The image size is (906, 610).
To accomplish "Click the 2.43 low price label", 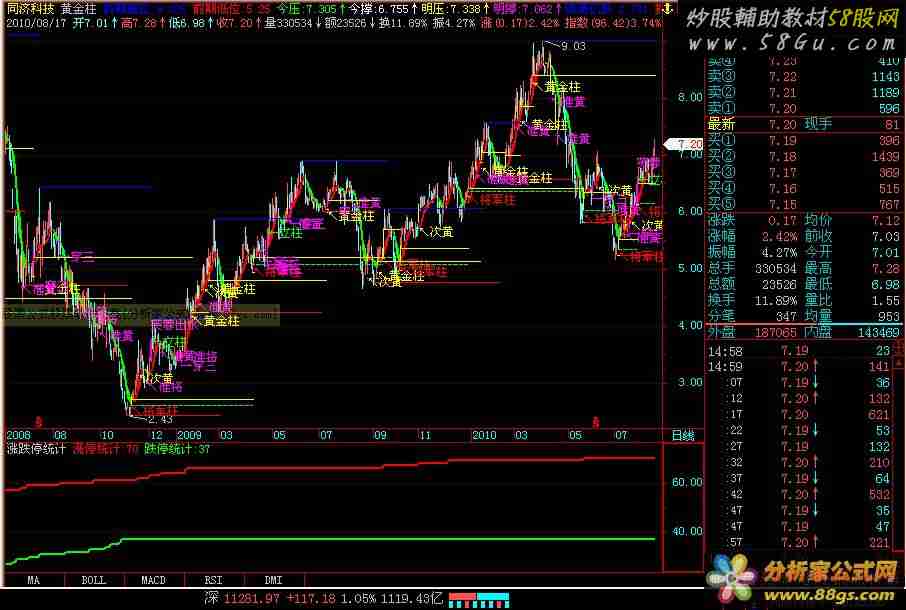I will coord(159,419).
